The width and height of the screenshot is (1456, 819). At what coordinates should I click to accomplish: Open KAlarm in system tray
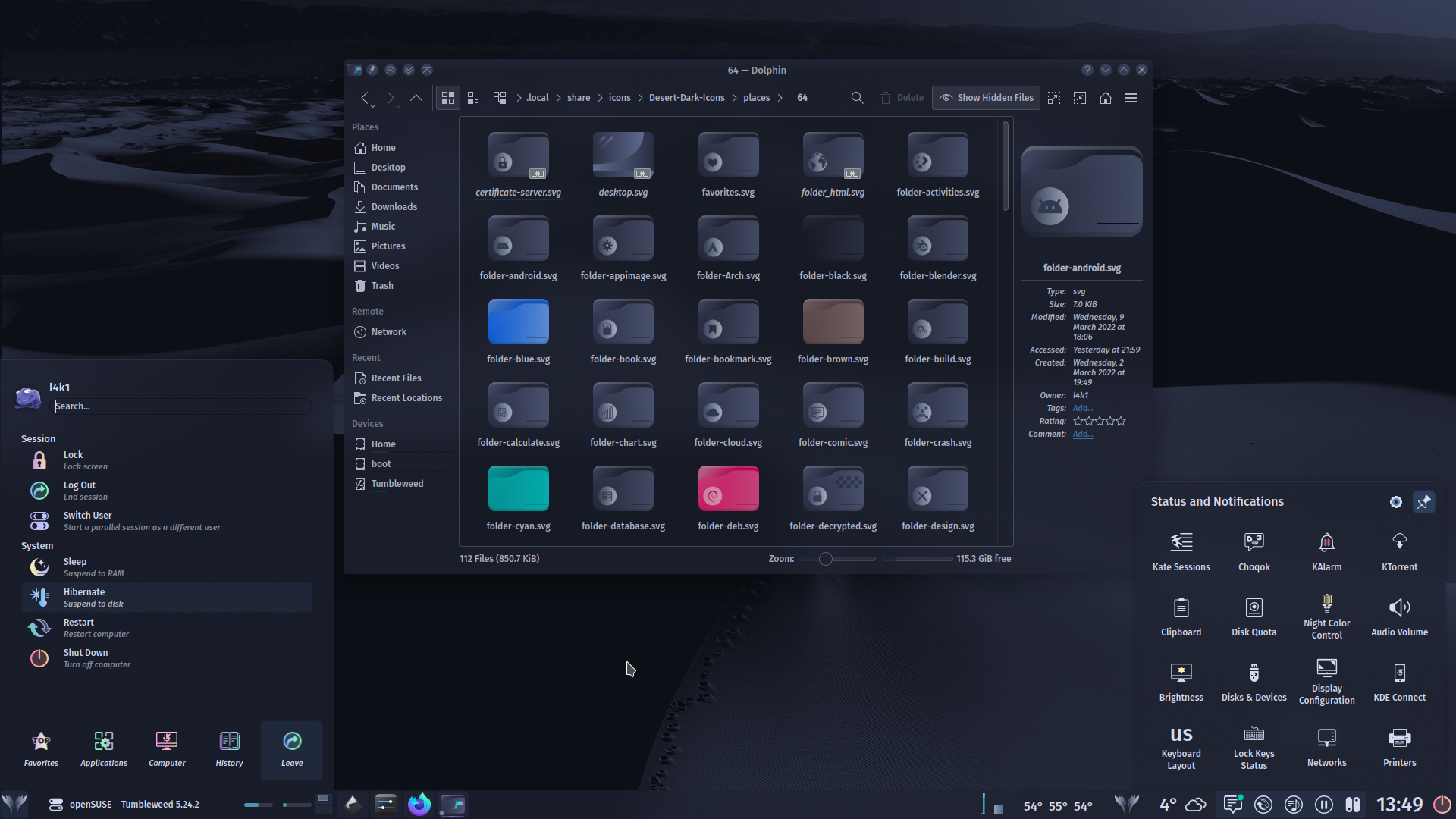[1326, 552]
